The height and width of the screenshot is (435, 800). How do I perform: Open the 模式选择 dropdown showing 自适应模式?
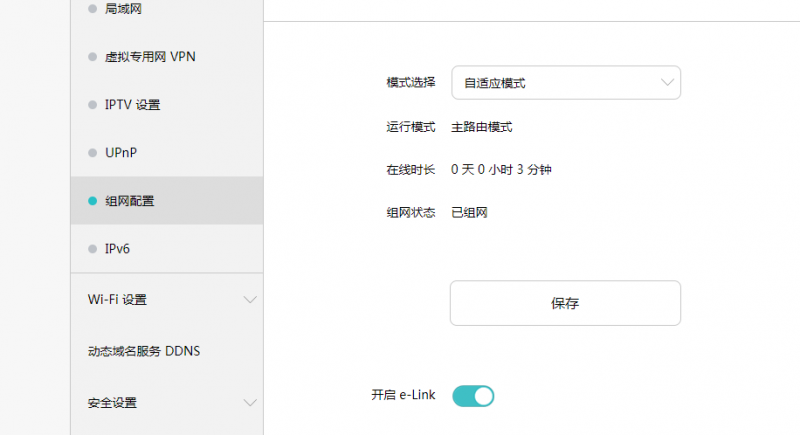click(x=566, y=83)
